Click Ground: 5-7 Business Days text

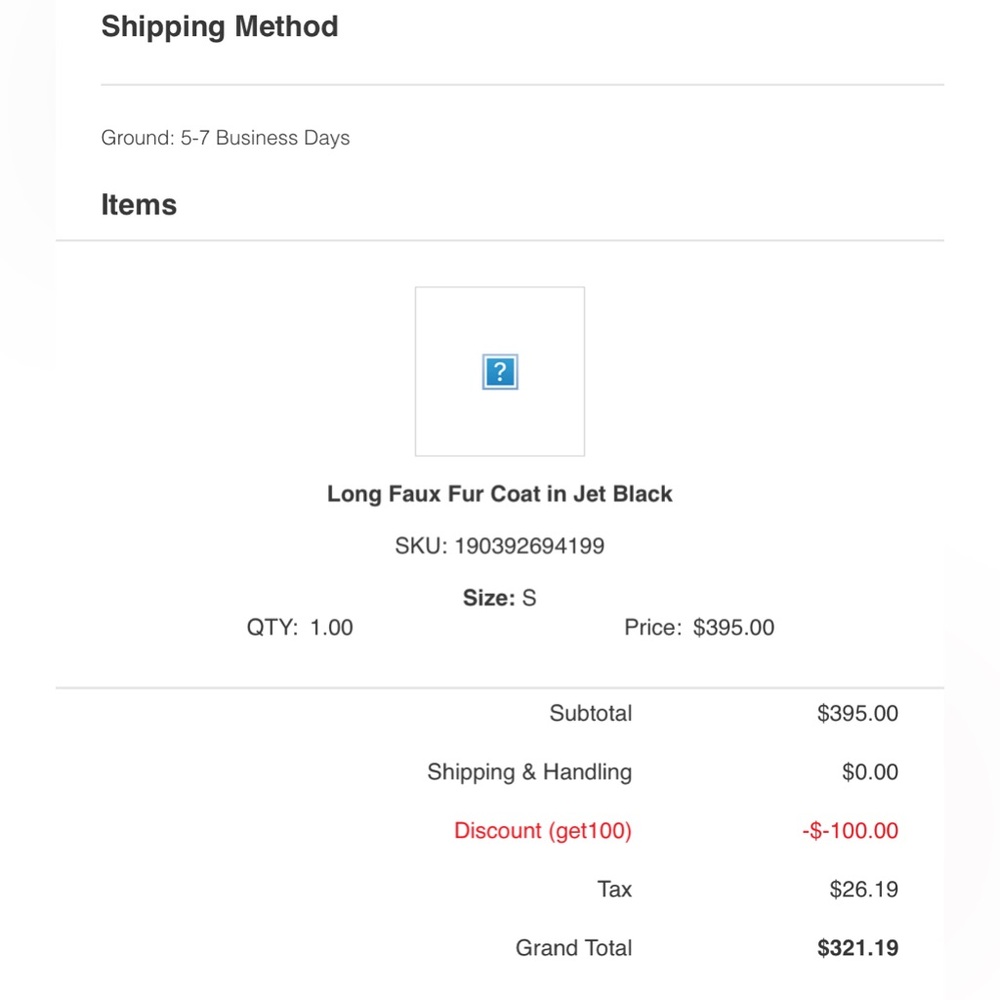click(x=225, y=138)
